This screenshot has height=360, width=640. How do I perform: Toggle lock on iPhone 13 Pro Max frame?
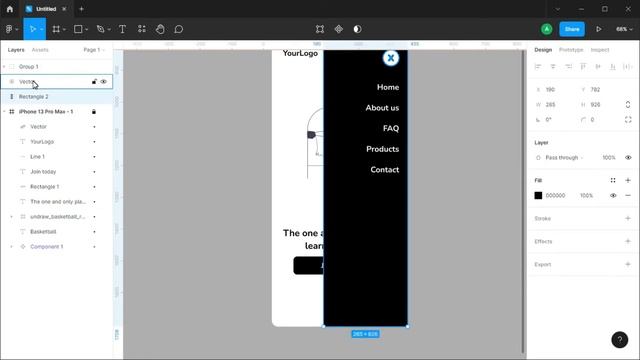pos(94,112)
